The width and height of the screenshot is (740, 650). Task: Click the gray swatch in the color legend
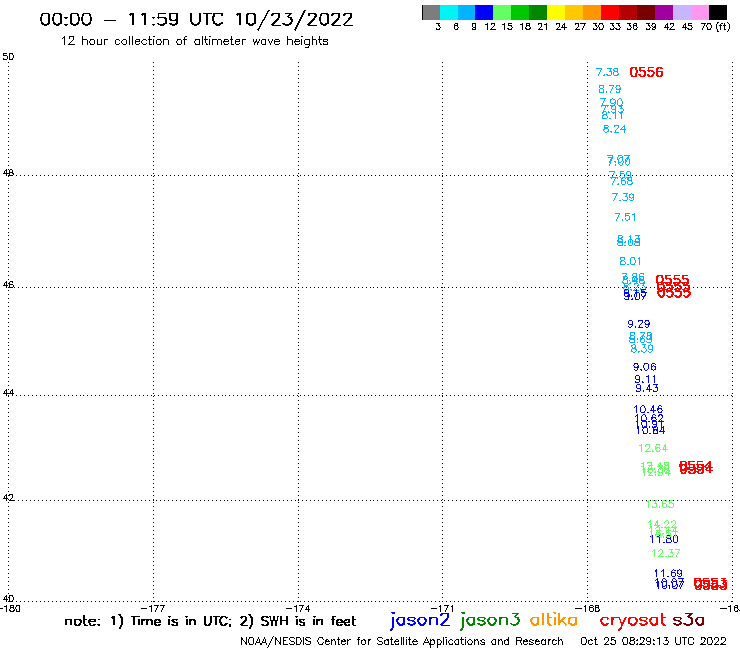[x=431, y=12]
